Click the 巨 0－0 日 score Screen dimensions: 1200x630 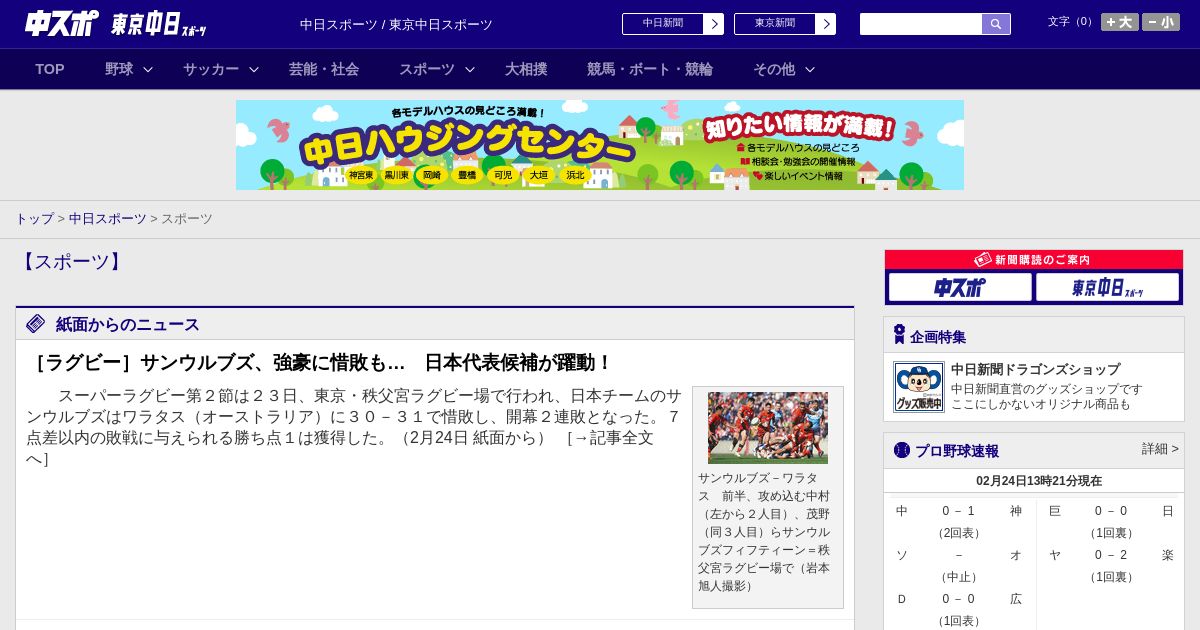click(1111, 511)
